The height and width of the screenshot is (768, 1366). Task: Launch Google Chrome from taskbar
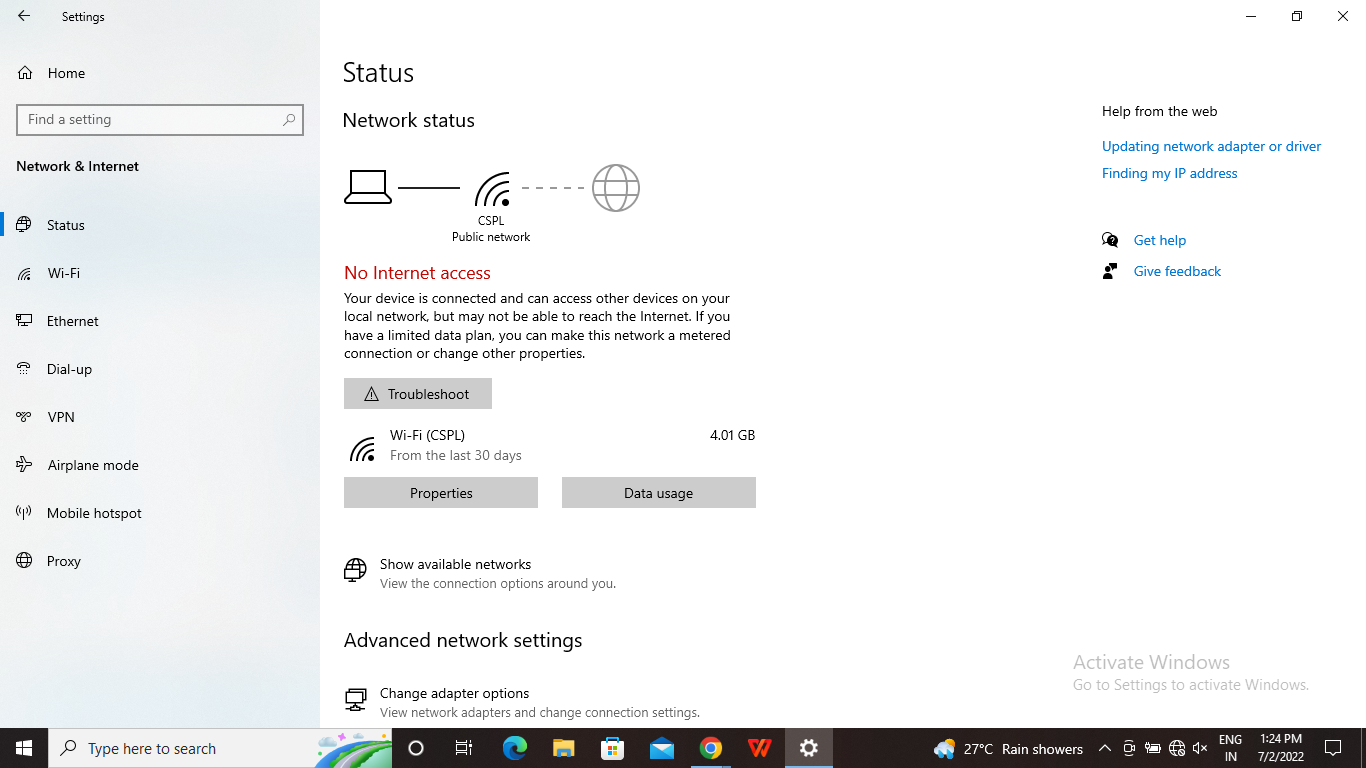710,748
